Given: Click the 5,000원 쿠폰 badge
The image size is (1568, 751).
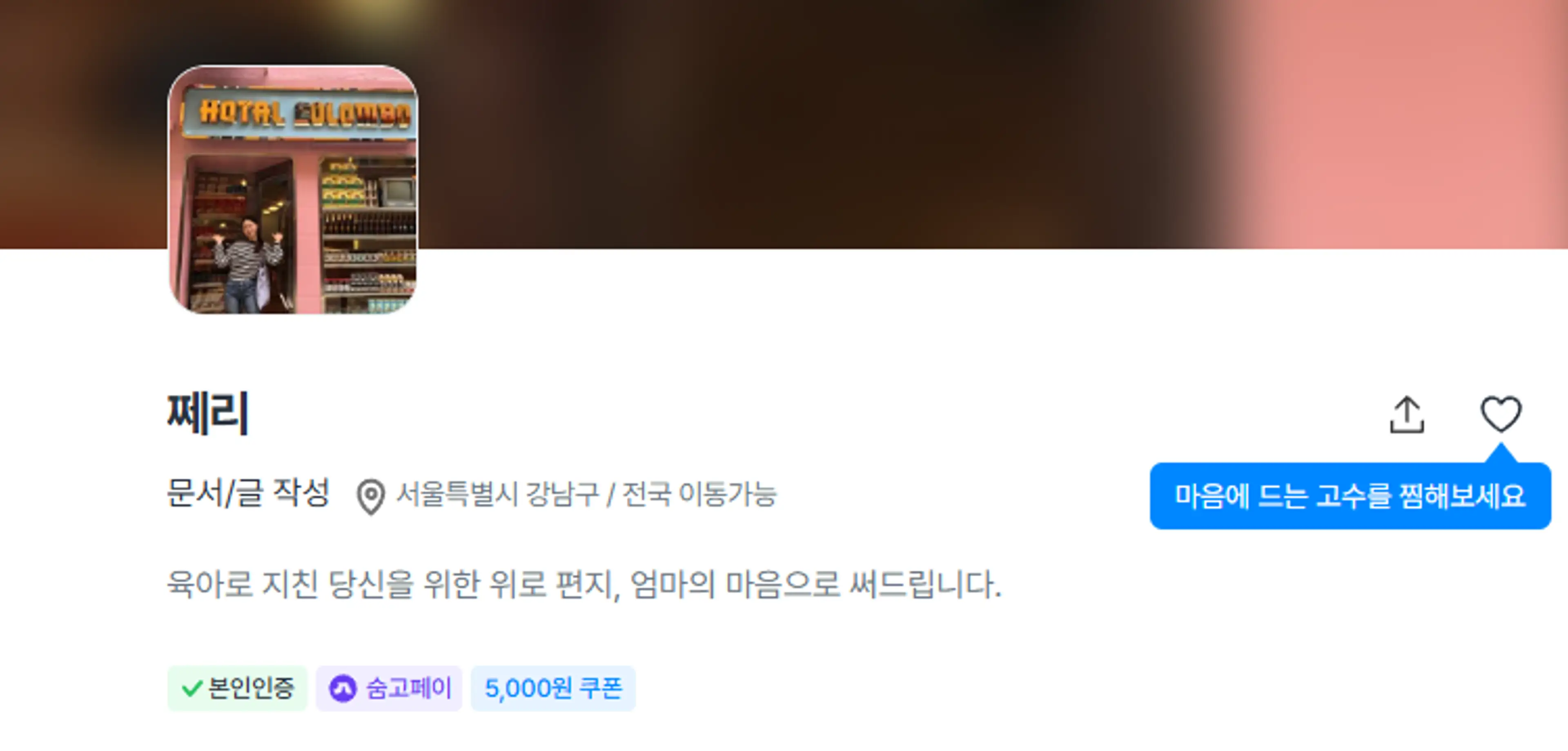Looking at the screenshot, I should (x=553, y=688).
